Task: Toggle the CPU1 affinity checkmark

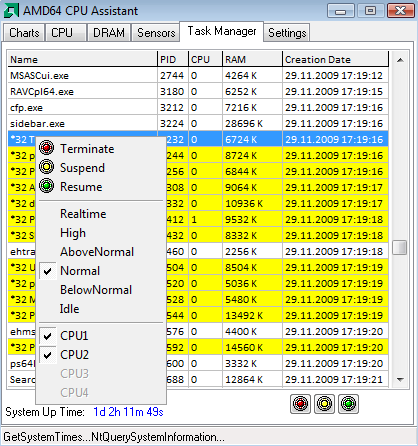Action: [x=48, y=336]
